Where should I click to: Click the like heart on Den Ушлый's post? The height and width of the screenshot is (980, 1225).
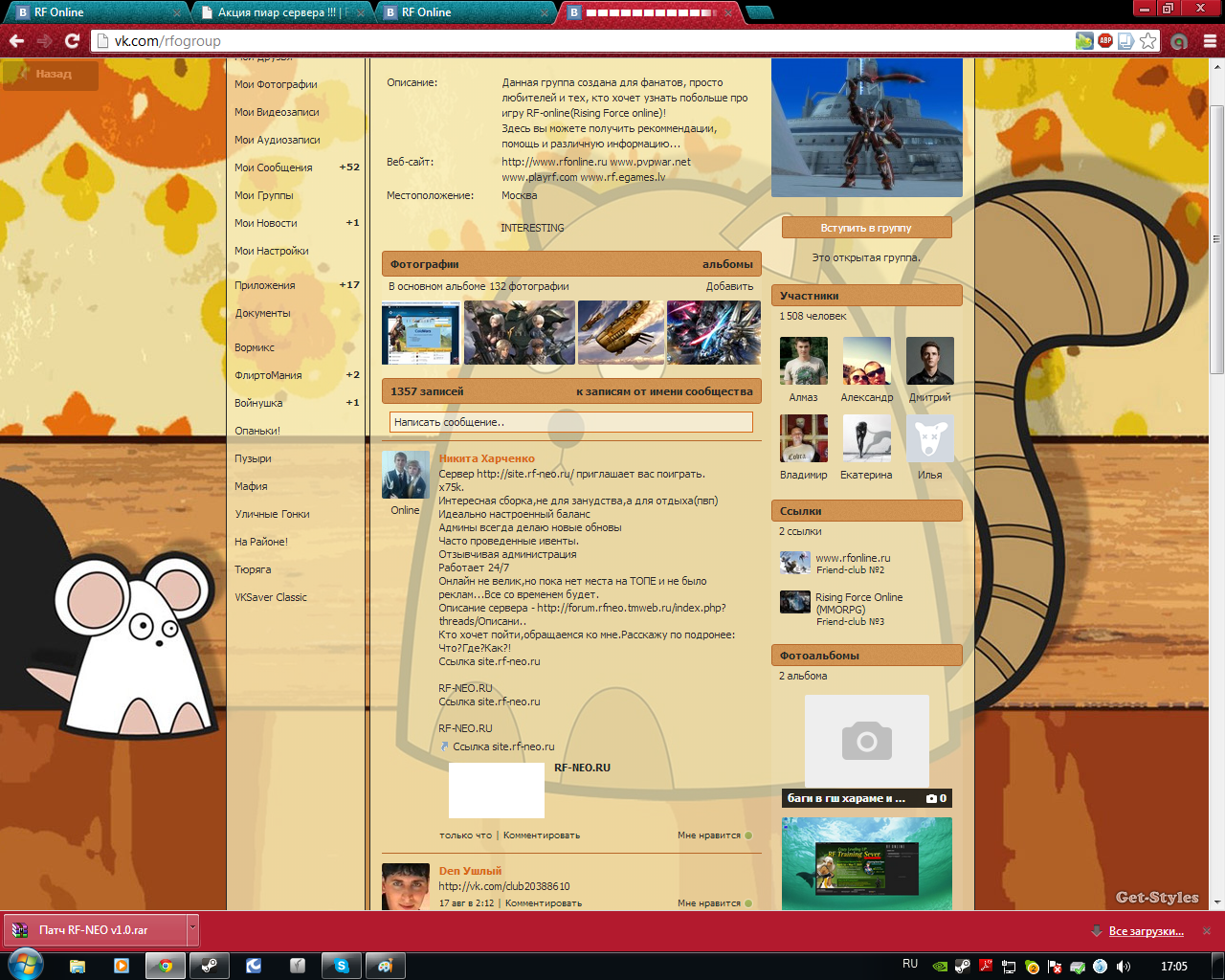(748, 903)
